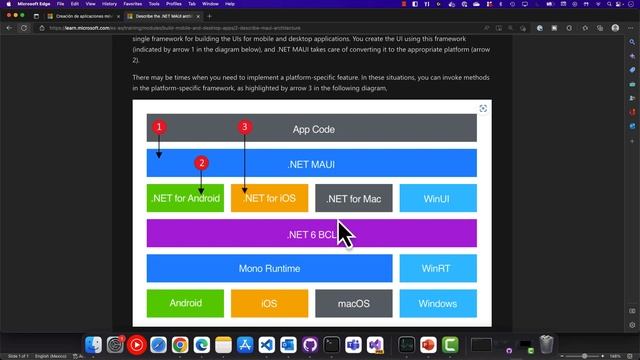640x360 pixels.
Task: Open the tab actions menu icon
Action: 36,16
